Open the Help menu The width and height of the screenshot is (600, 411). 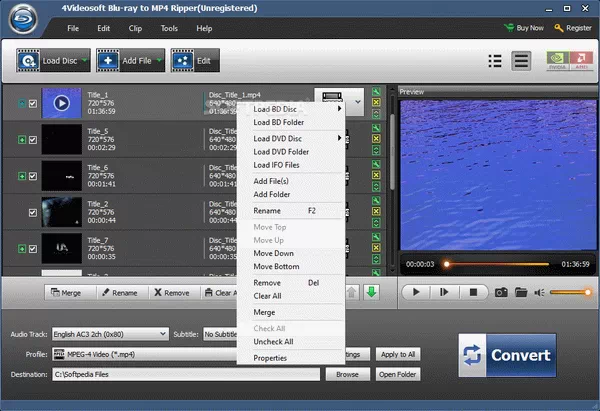pyautogui.click(x=204, y=28)
